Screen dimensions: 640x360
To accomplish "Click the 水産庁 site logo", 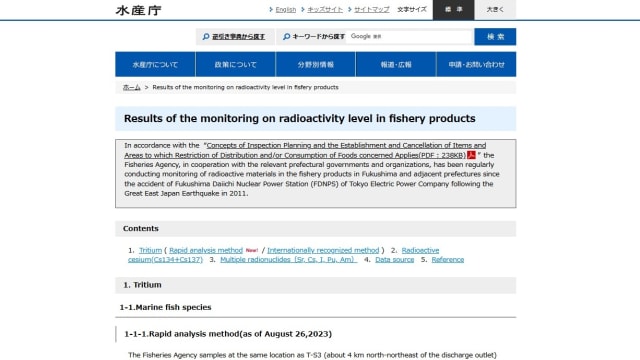I will click(139, 10).
